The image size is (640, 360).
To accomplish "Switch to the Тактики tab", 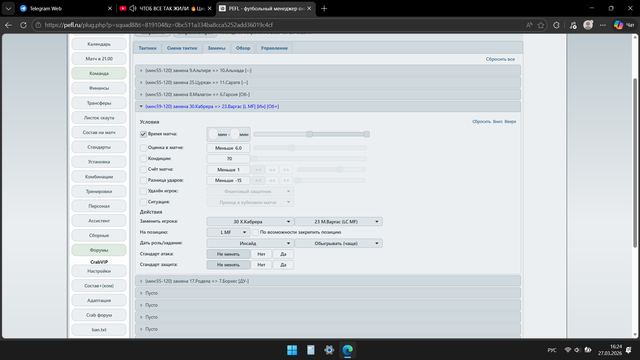I will coord(147,48).
